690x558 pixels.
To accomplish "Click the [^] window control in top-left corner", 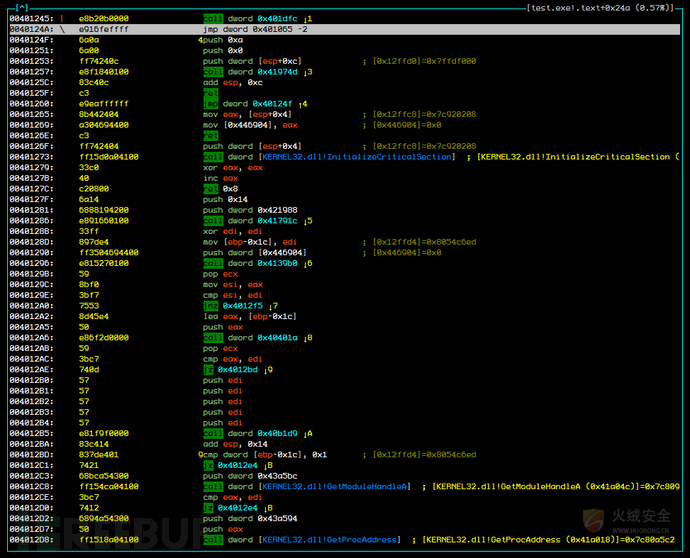I will click(22, 7).
